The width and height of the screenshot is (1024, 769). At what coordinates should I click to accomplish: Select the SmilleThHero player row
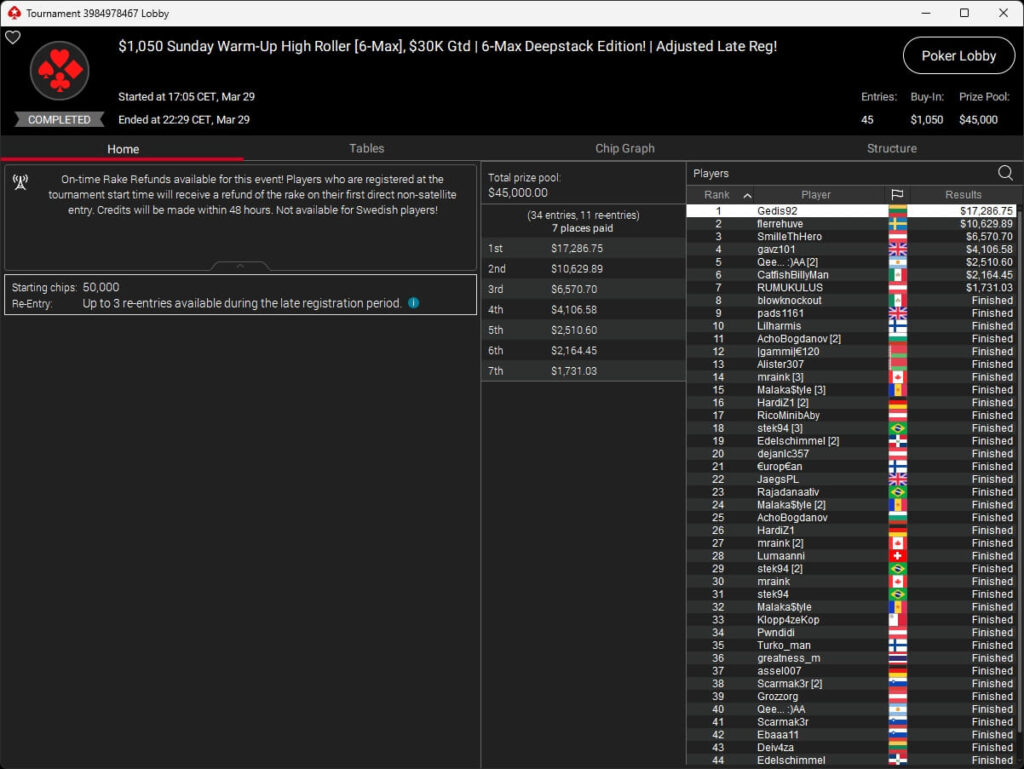tap(851, 236)
